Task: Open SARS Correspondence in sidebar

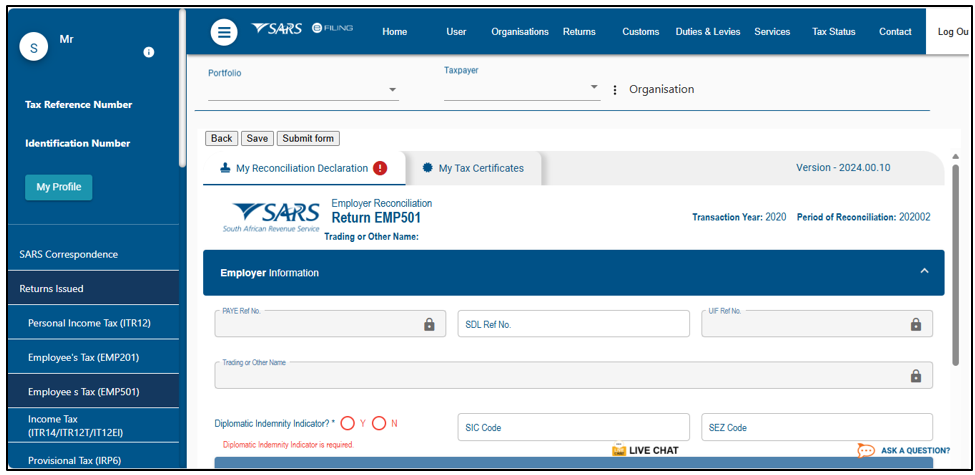Action: coord(93,254)
